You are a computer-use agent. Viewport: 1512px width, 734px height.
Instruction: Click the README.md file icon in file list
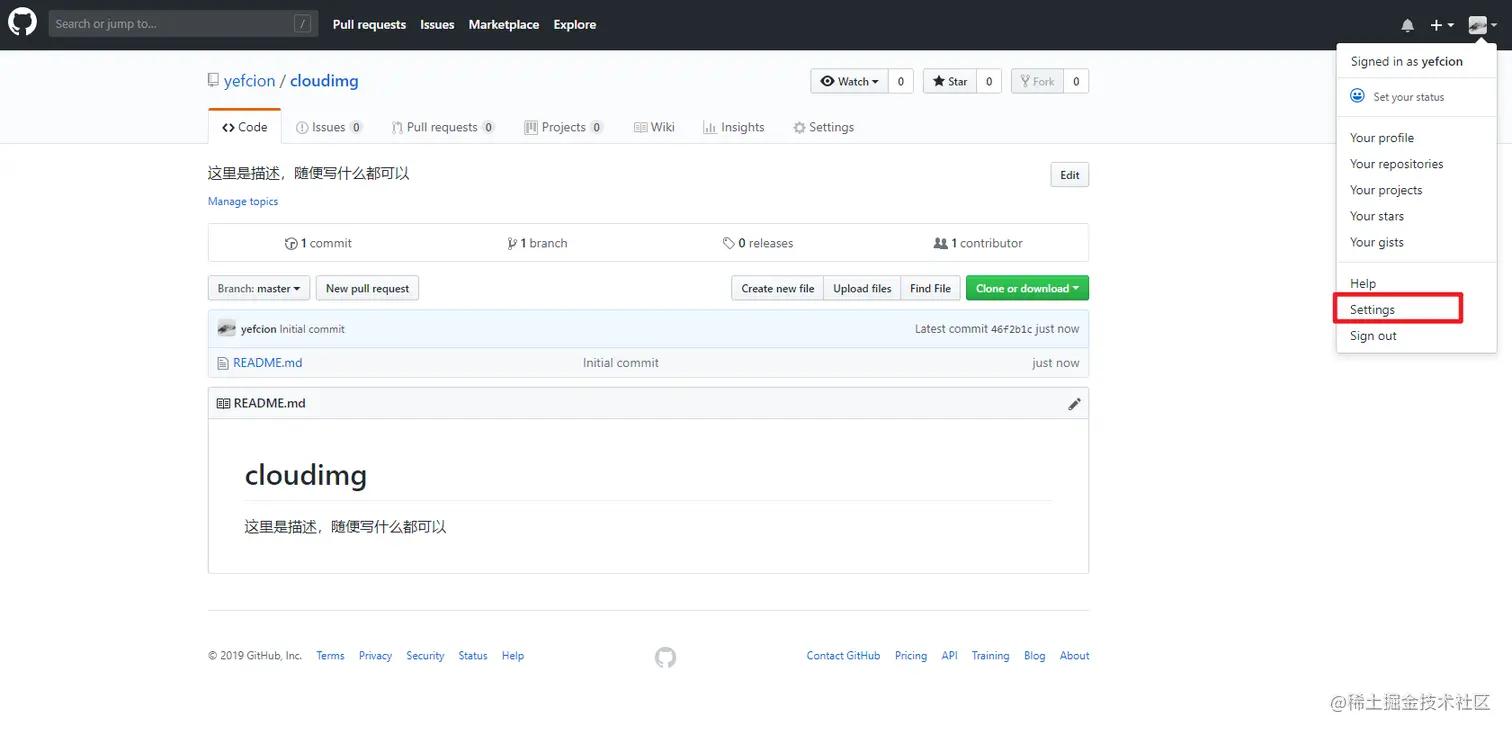click(x=224, y=363)
